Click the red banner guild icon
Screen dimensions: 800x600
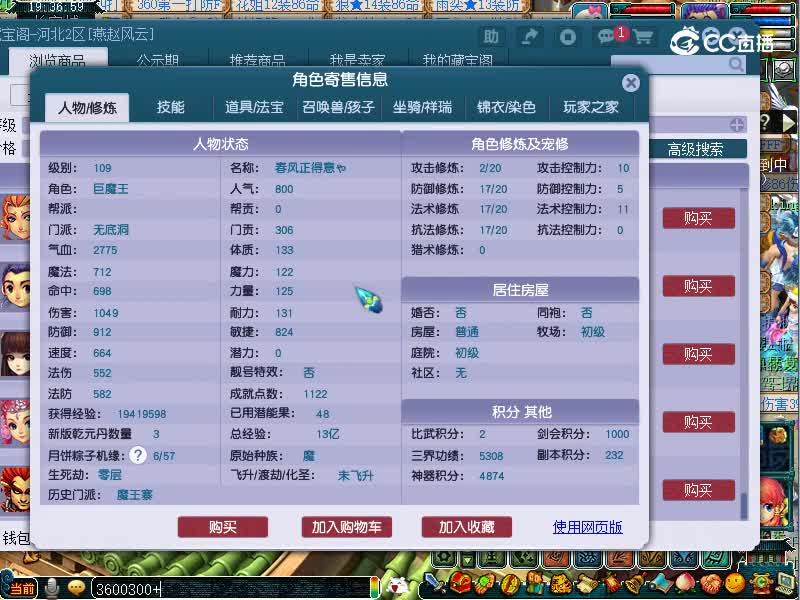[612, 583]
